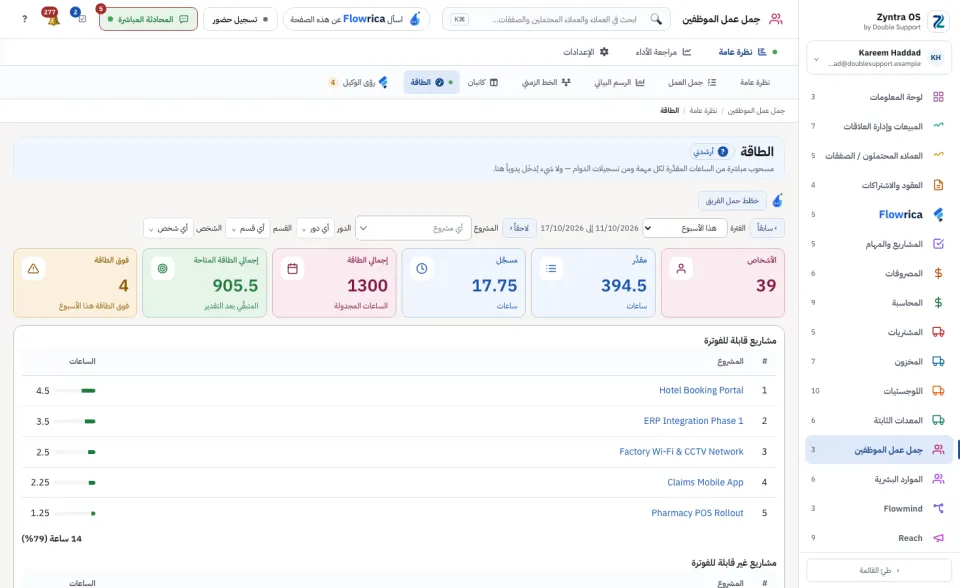Open the أي مشروع project dropdown
The width and height of the screenshot is (960, 588).
[x=413, y=228]
